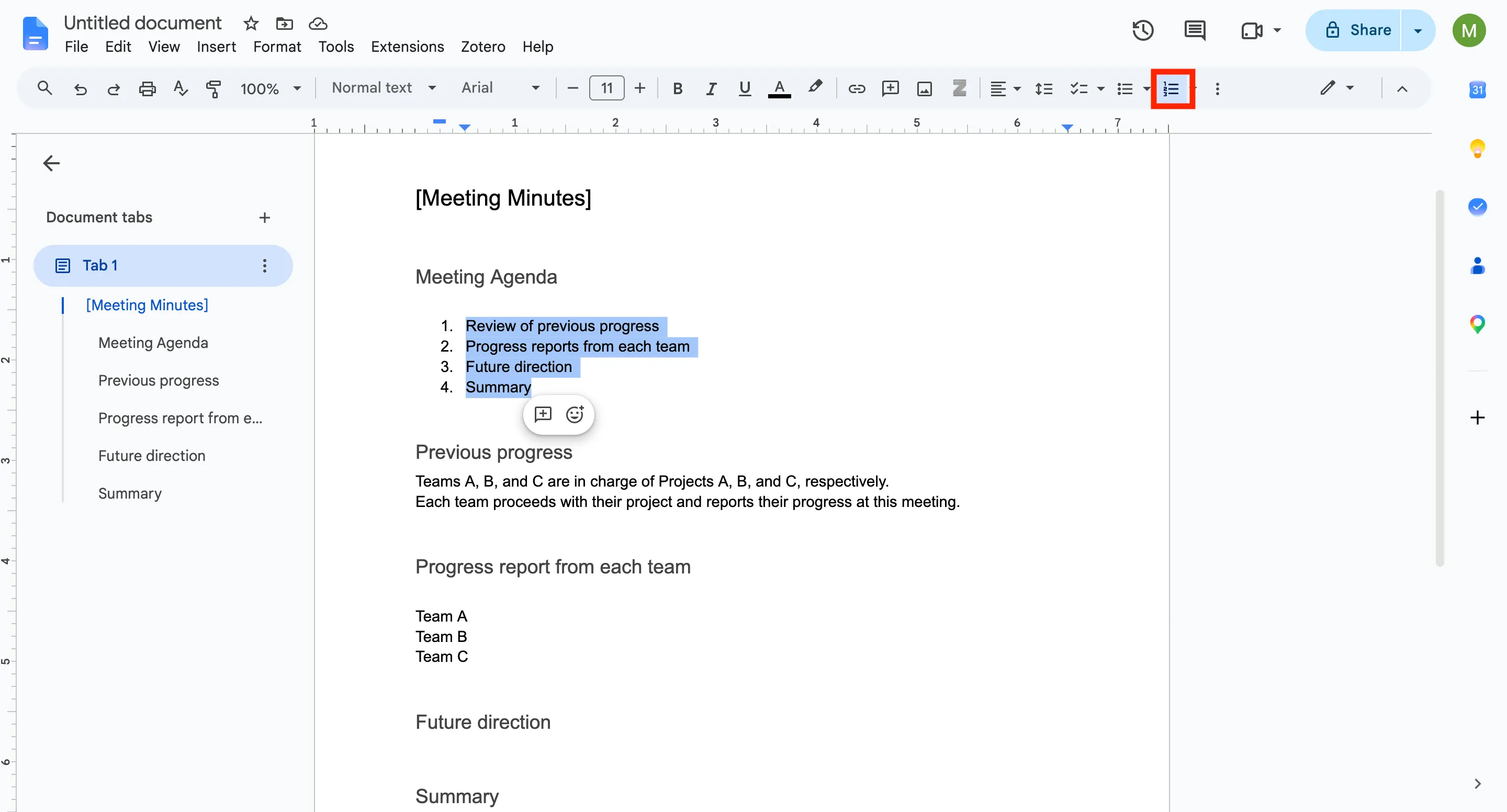Click the add emoji reaction button
This screenshot has height=812, width=1507.
[575, 414]
